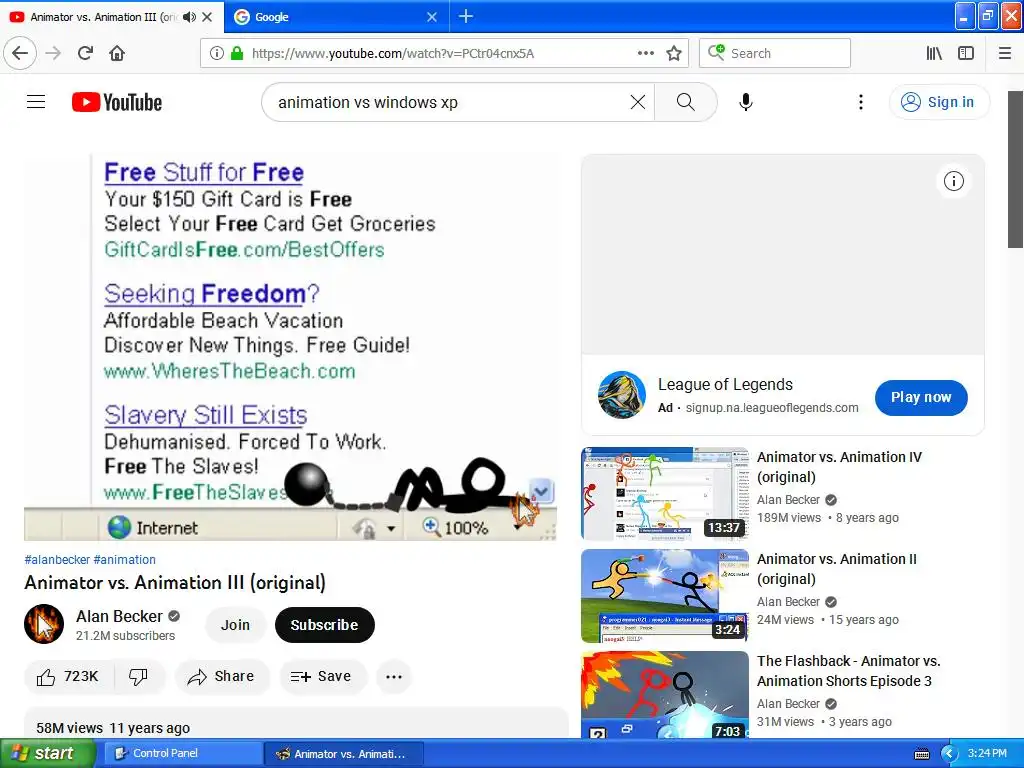The image size is (1024, 768).
Task: Go back with the browser back arrow
Action: [20, 53]
